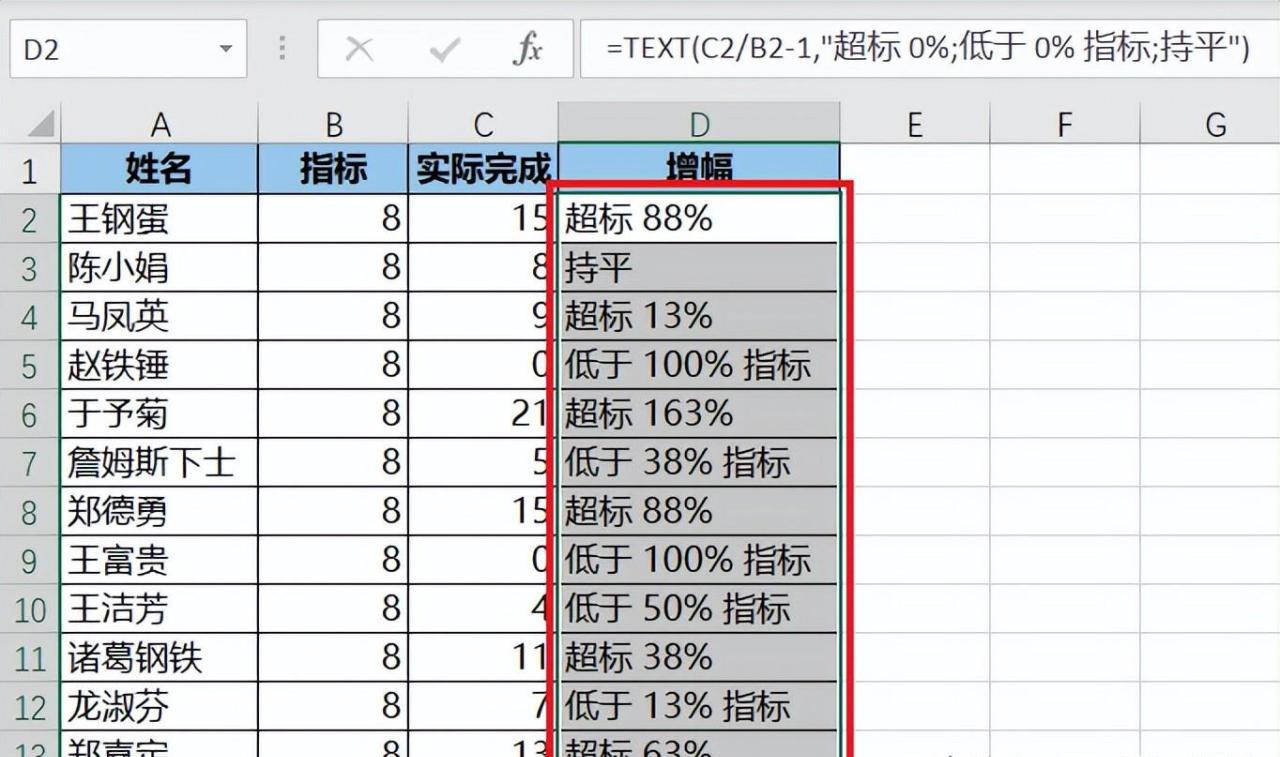Click cell with 低于 50% 指标
The width and height of the screenshot is (1280, 757).
[x=699, y=609]
